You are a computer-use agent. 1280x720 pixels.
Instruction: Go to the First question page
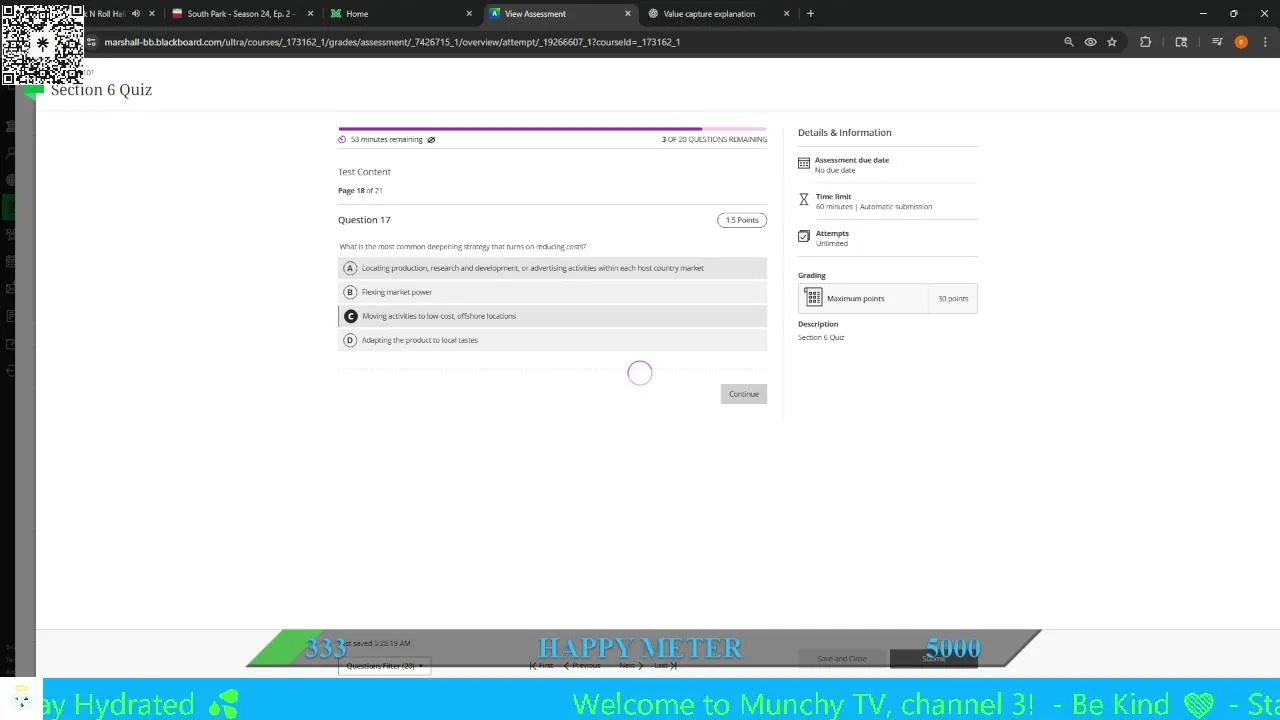point(541,666)
